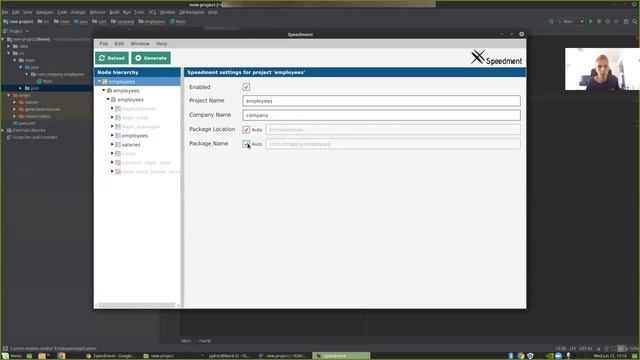Click the Bluetooth icon in system tray
Image resolution: width=640 pixels, height=360 pixels.
pyautogui.click(x=511, y=356)
